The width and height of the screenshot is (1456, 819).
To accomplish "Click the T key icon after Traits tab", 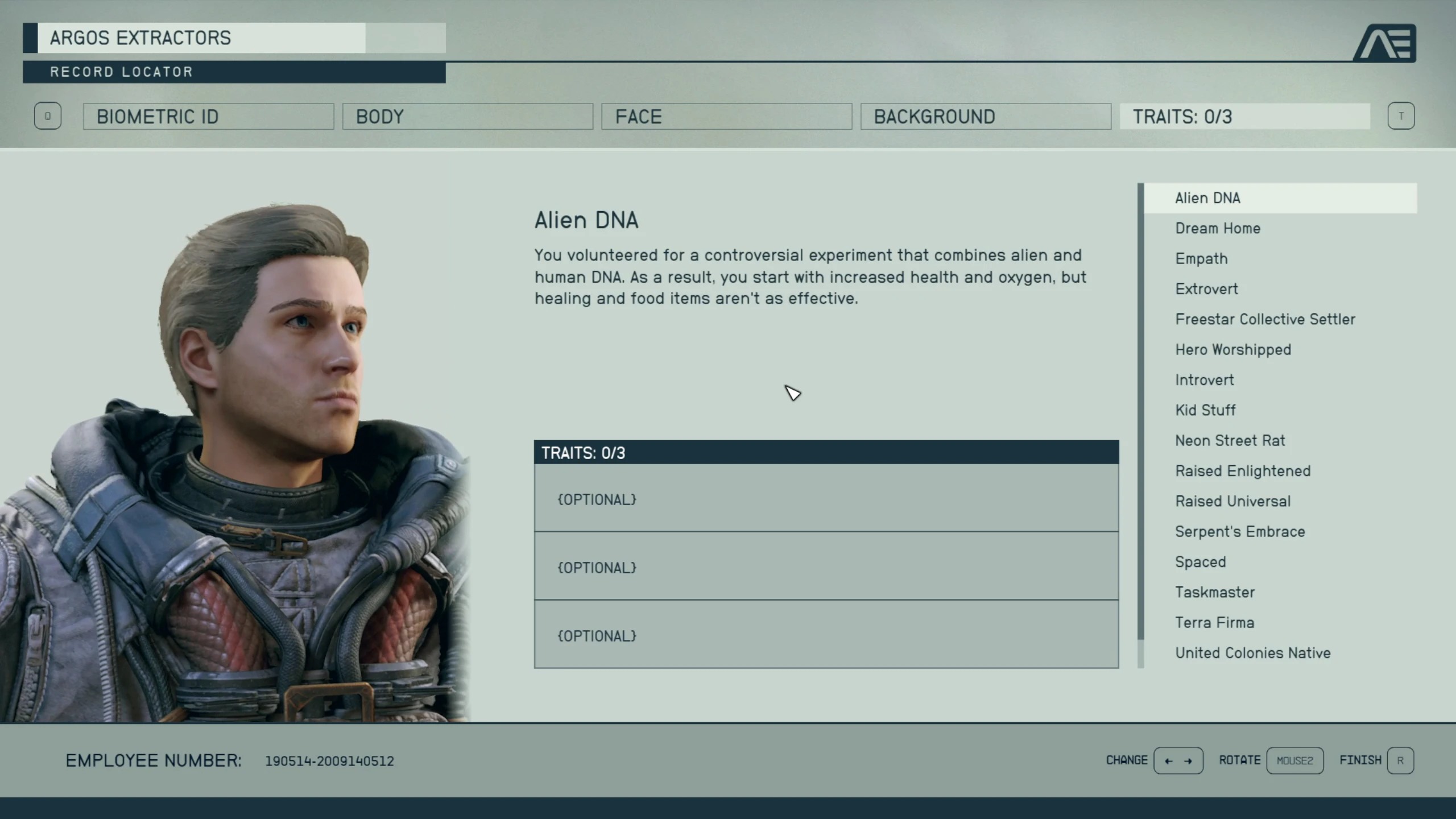I will pos(1401,116).
